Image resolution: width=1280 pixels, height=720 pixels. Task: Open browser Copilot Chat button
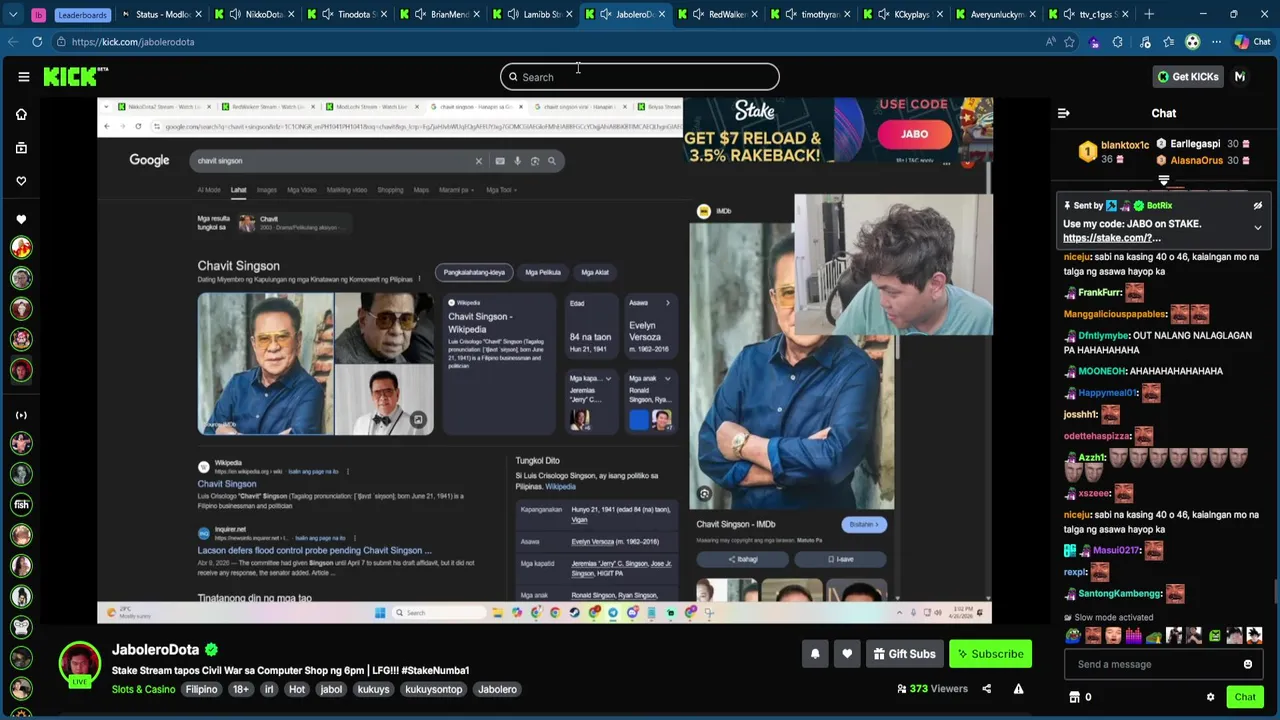click(1253, 42)
